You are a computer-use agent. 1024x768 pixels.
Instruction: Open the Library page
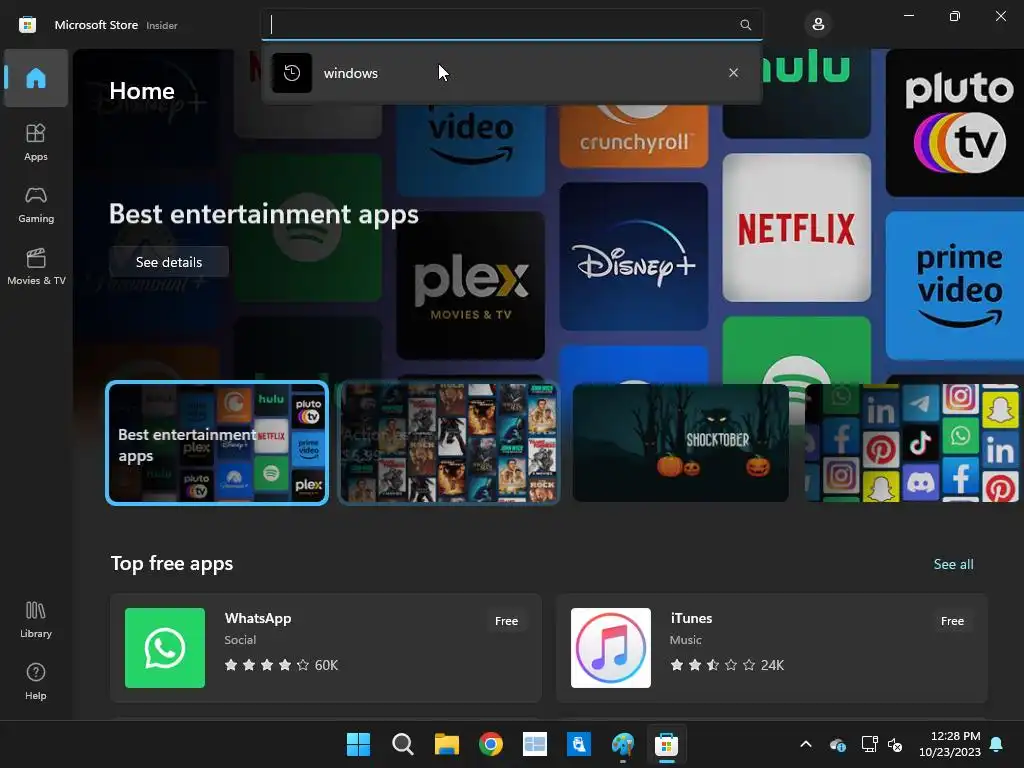[36, 620]
